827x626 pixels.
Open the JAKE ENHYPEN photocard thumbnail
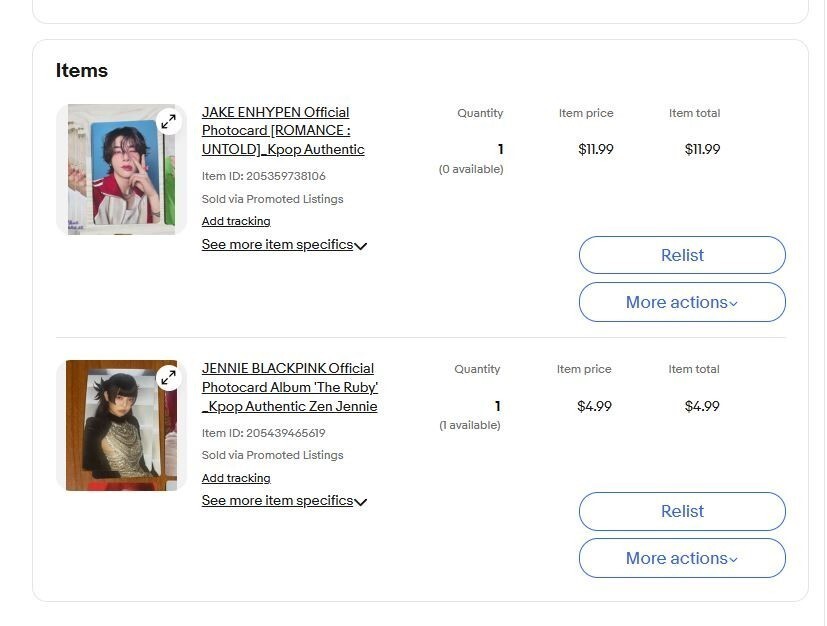(x=121, y=169)
